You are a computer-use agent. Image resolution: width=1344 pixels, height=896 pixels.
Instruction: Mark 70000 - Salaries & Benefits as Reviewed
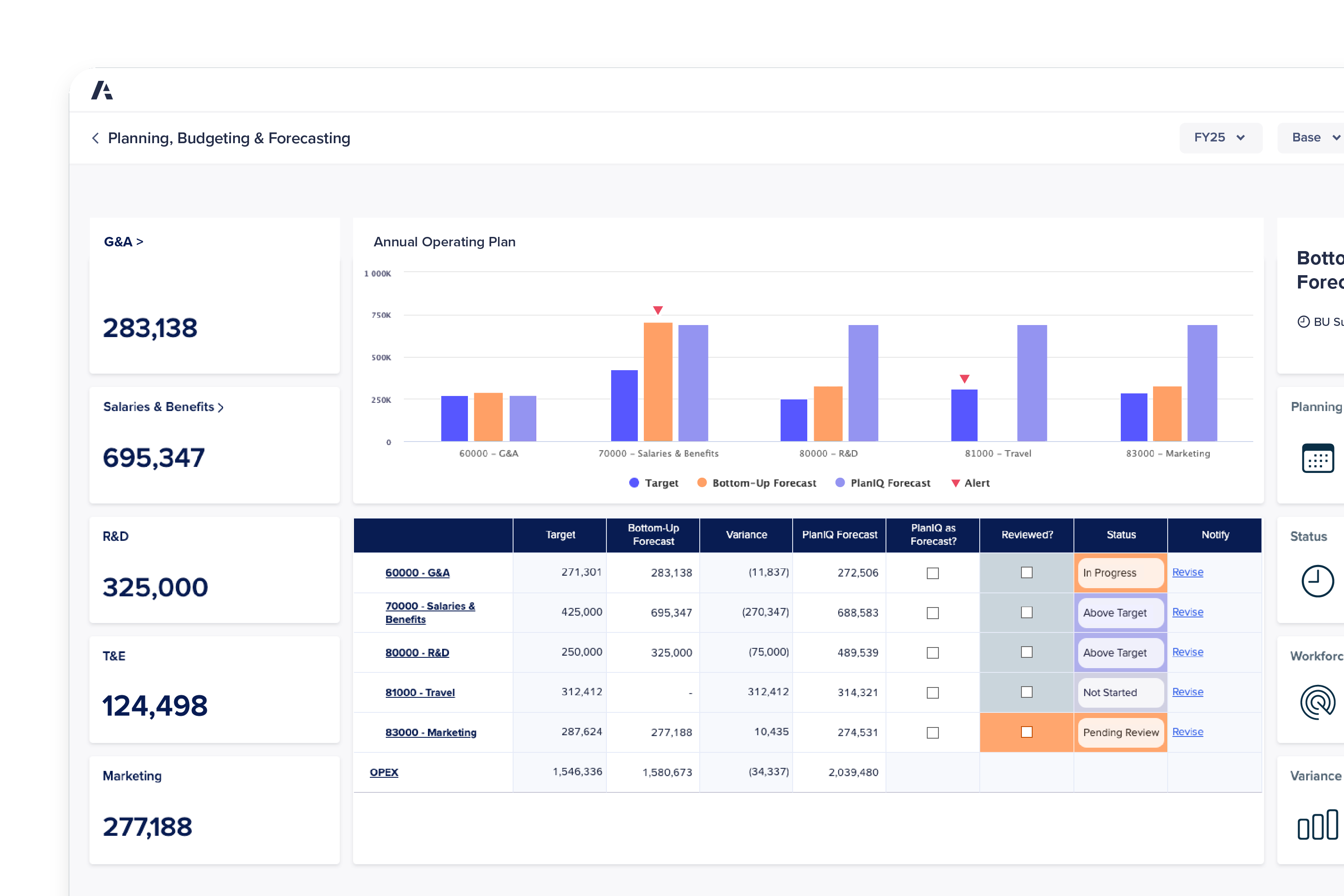click(1027, 613)
